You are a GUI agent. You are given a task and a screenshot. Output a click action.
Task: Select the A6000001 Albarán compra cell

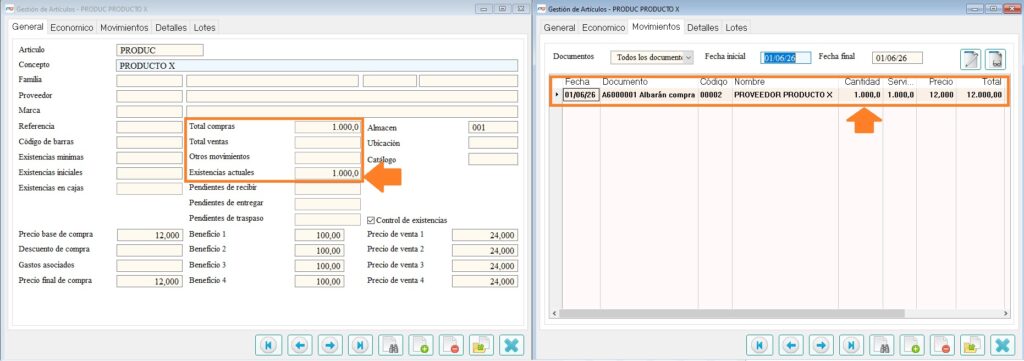coord(648,95)
